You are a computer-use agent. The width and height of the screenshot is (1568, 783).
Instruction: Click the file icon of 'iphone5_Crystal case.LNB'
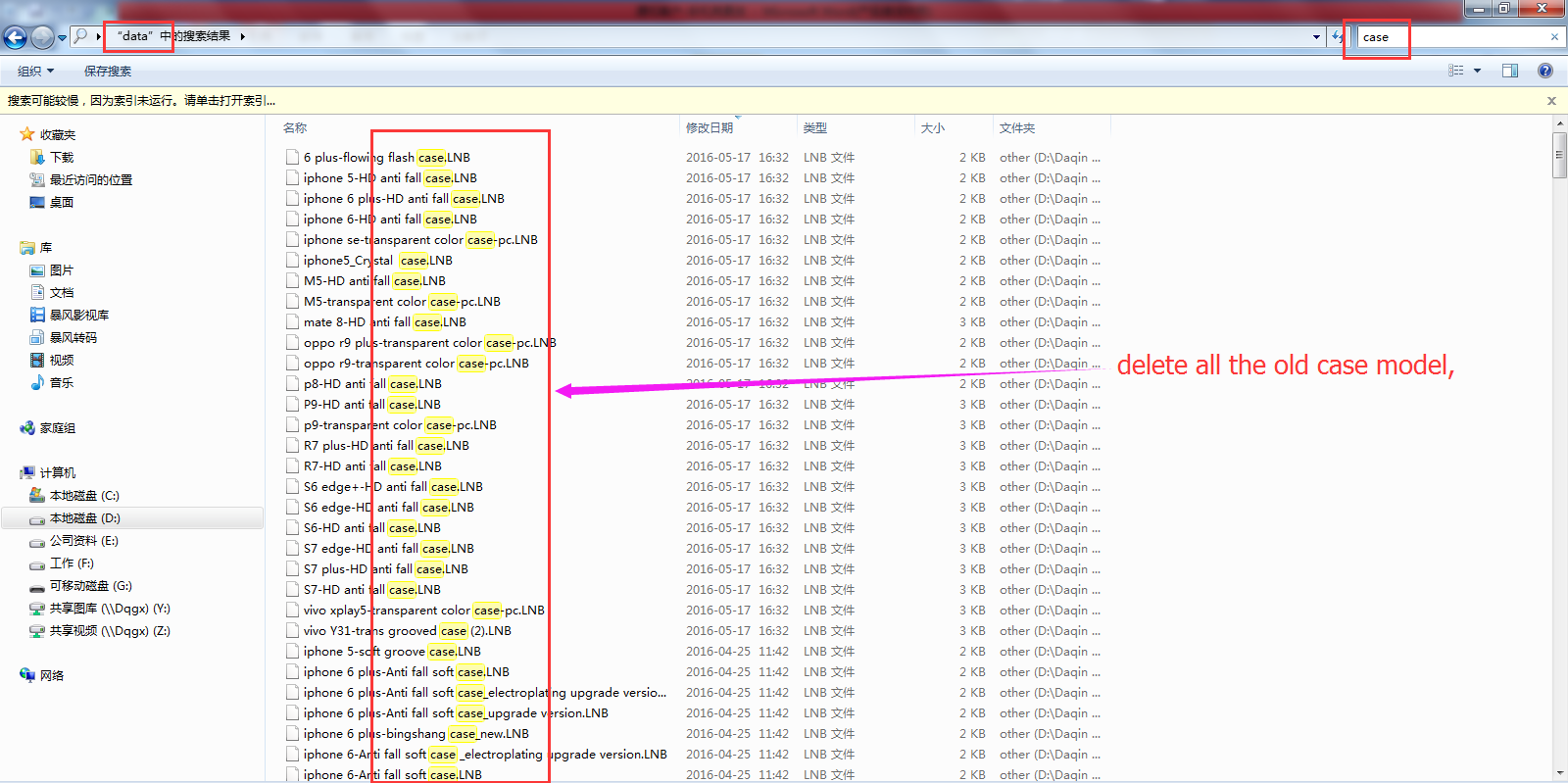pyautogui.click(x=292, y=261)
